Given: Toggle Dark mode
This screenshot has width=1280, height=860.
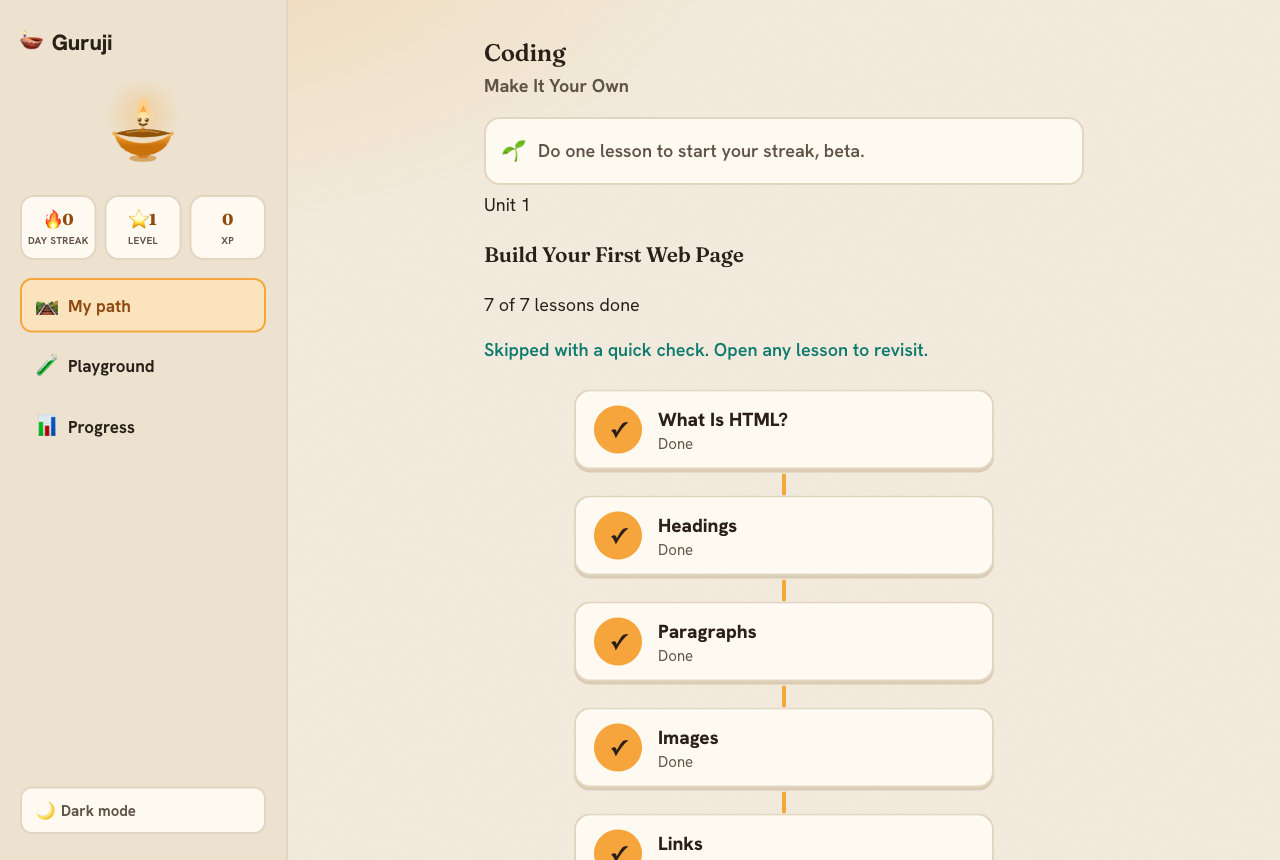Looking at the screenshot, I should (143, 810).
